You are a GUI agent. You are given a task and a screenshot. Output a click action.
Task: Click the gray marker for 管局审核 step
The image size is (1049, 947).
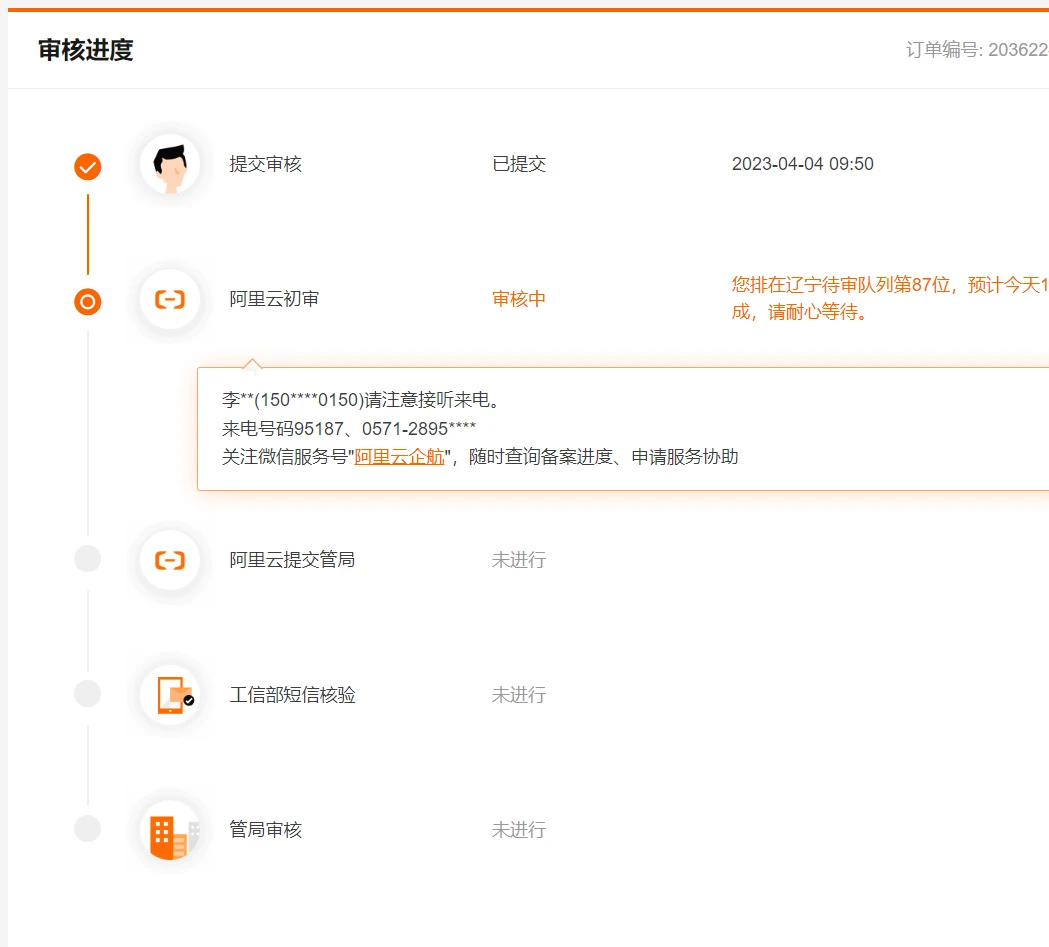[88, 829]
